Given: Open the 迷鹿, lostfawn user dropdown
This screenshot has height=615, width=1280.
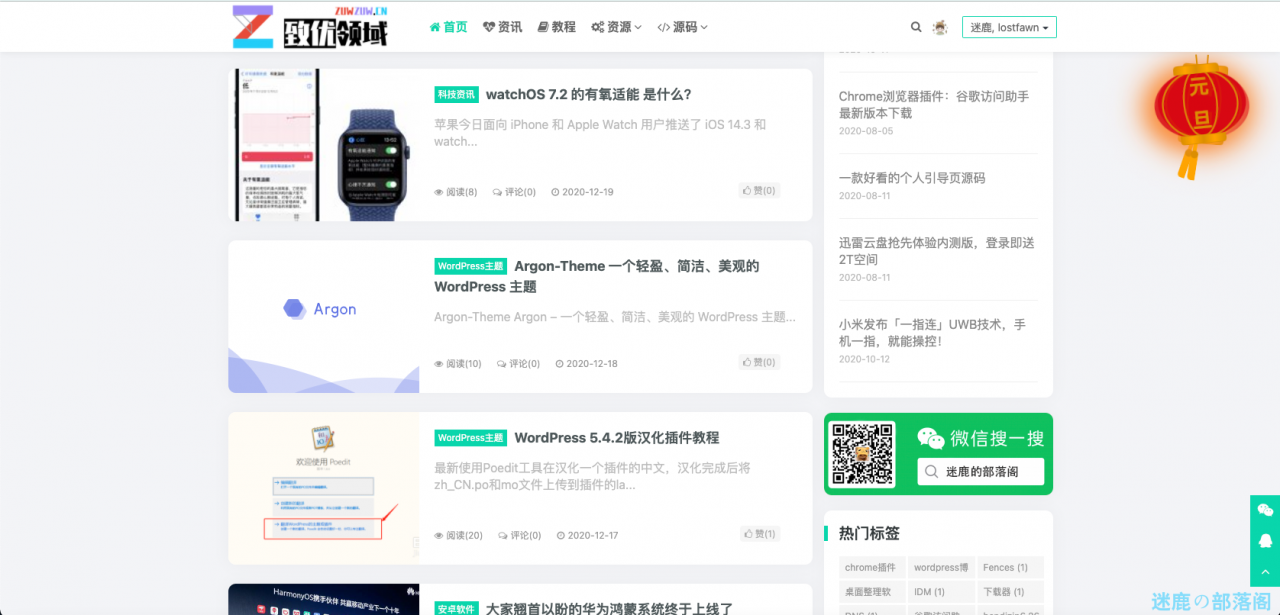Looking at the screenshot, I should [x=1009, y=27].
